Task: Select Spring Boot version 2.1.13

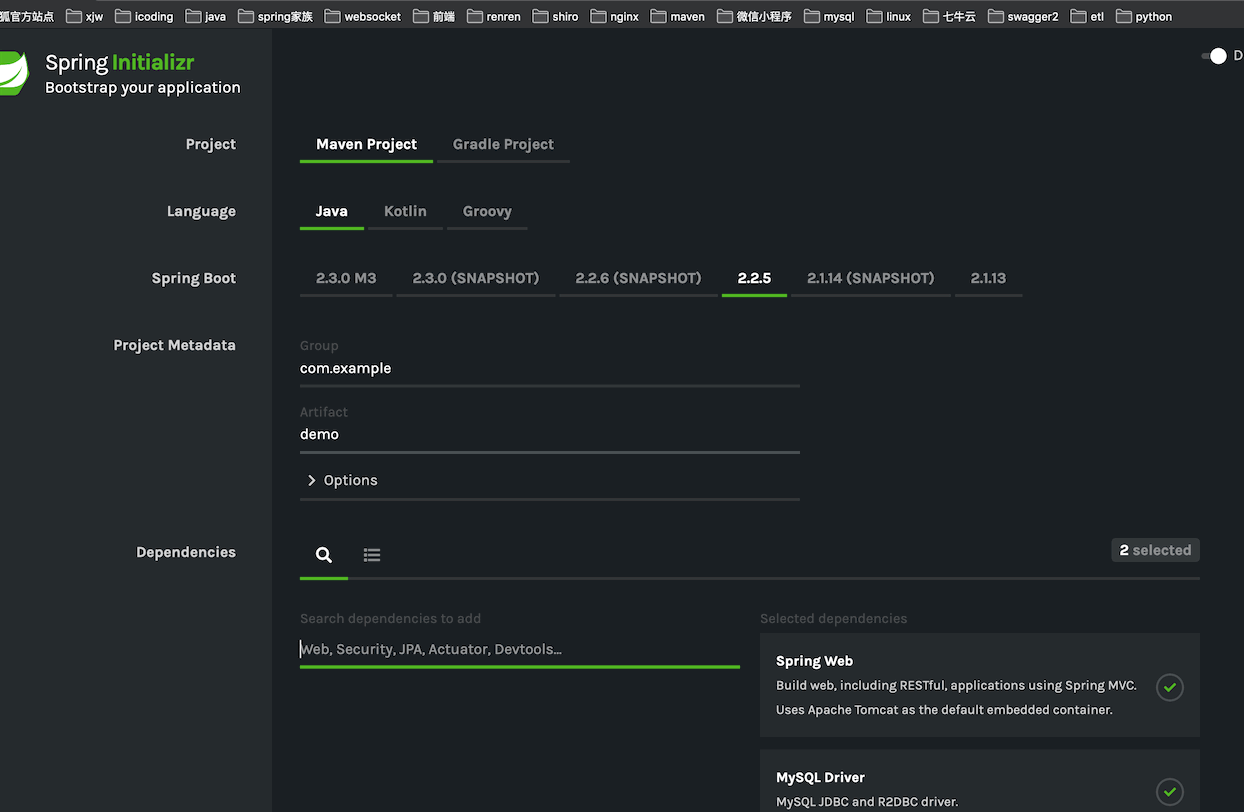Action: coord(988,278)
